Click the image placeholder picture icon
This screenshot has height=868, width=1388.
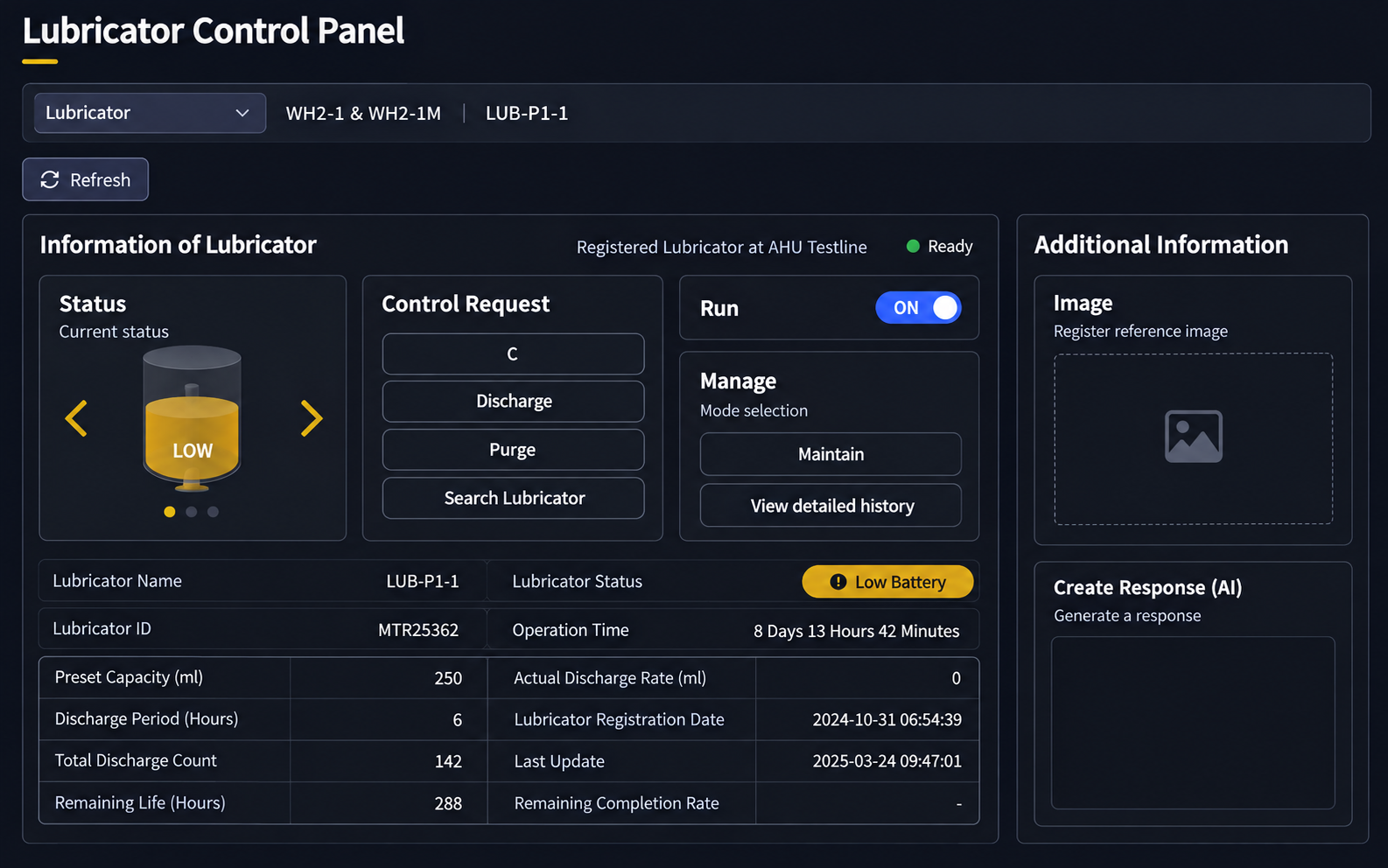click(1193, 437)
